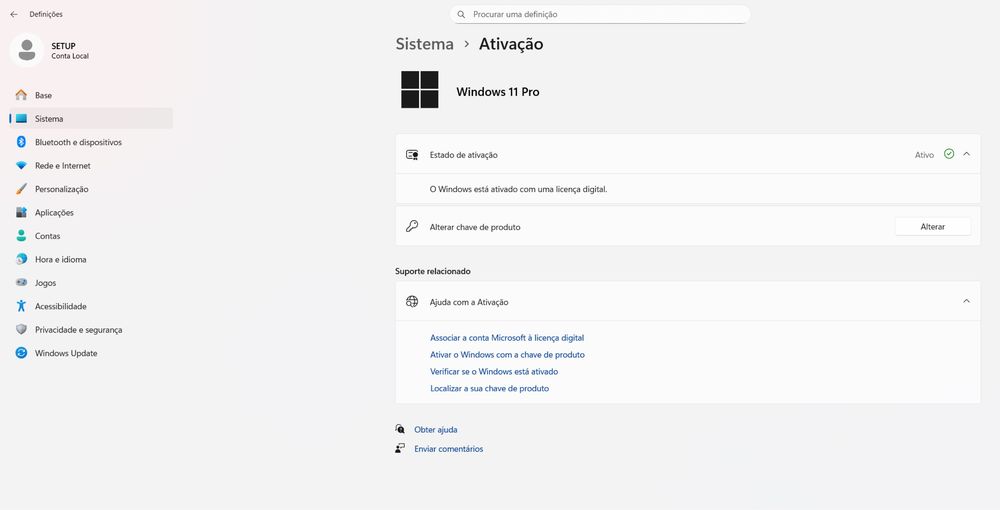Click the Enviar comentários icon
This screenshot has height=510, width=1000.
(x=400, y=449)
